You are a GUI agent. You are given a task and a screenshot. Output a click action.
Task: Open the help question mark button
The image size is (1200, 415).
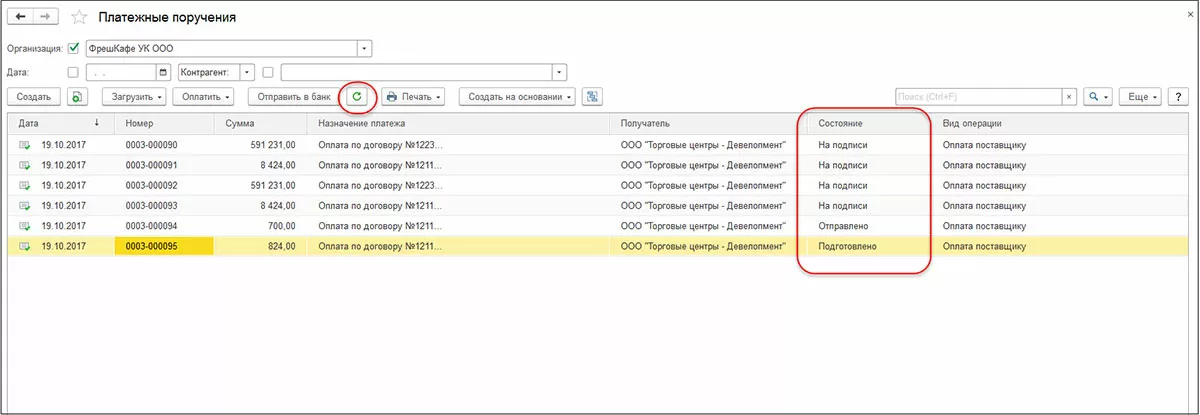[1178, 97]
